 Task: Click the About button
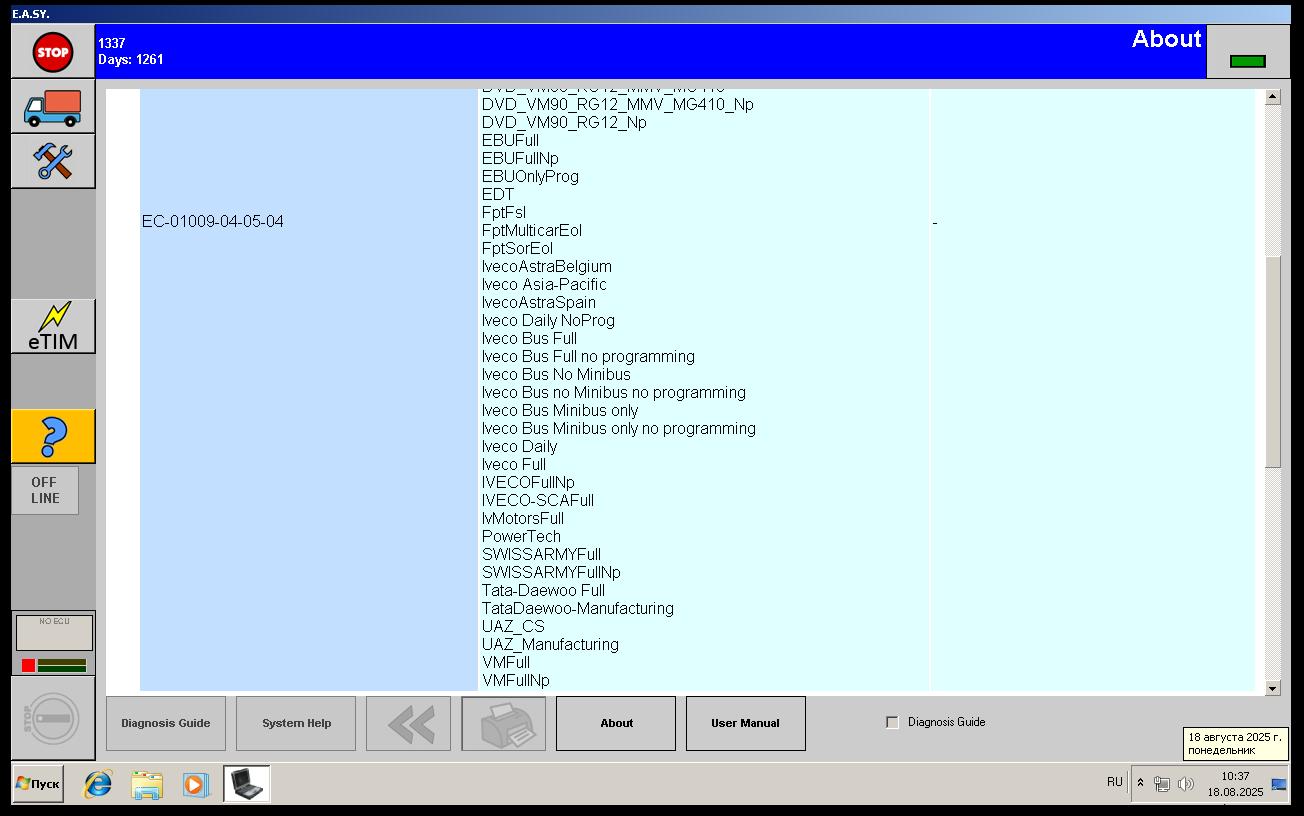(616, 723)
